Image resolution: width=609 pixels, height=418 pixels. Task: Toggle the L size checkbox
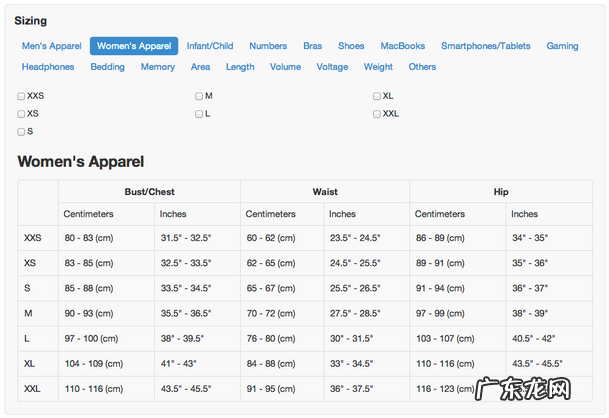(199, 114)
